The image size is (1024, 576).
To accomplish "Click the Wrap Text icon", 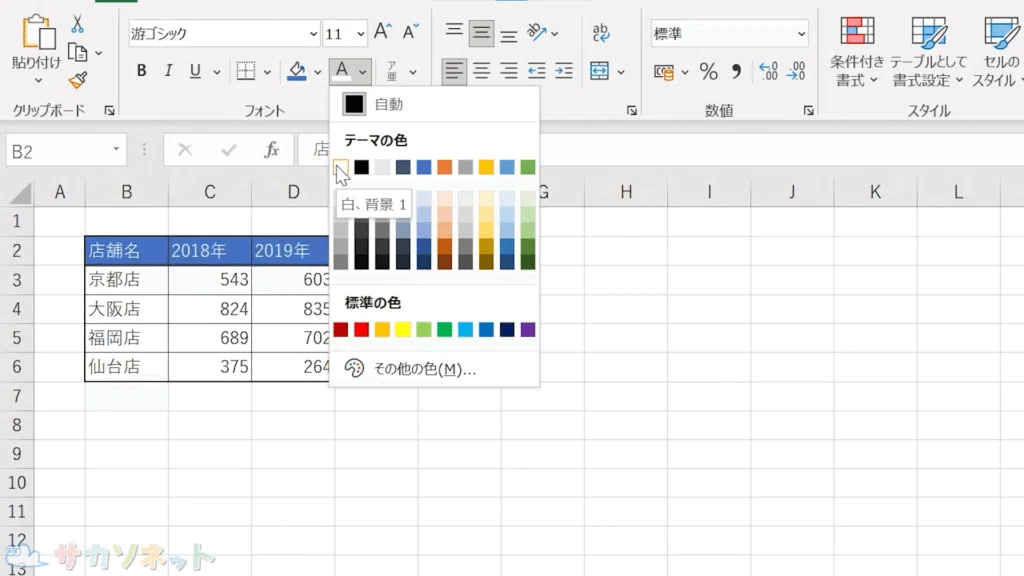I will click(600, 32).
